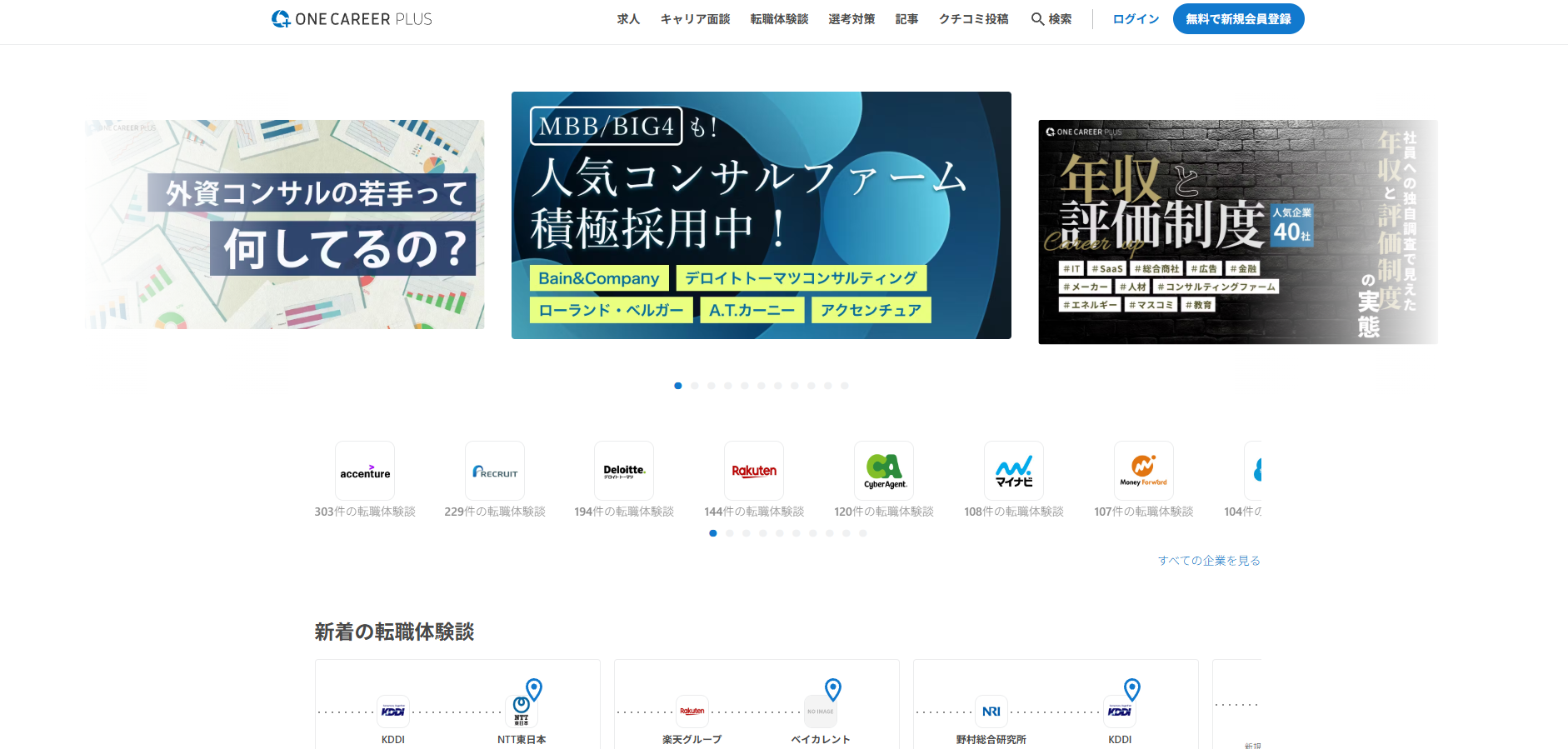Open the 求人 menu item
The height and width of the screenshot is (749, 1568).
628,19
